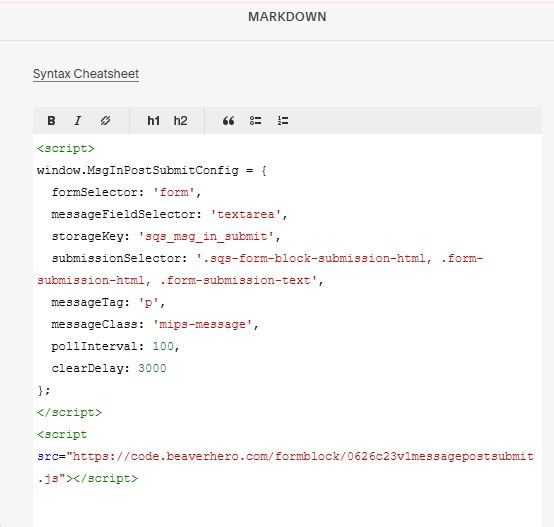554x527 pixels.
Task: Click the formSelector 'form' value
Action: tap(174, 193)
